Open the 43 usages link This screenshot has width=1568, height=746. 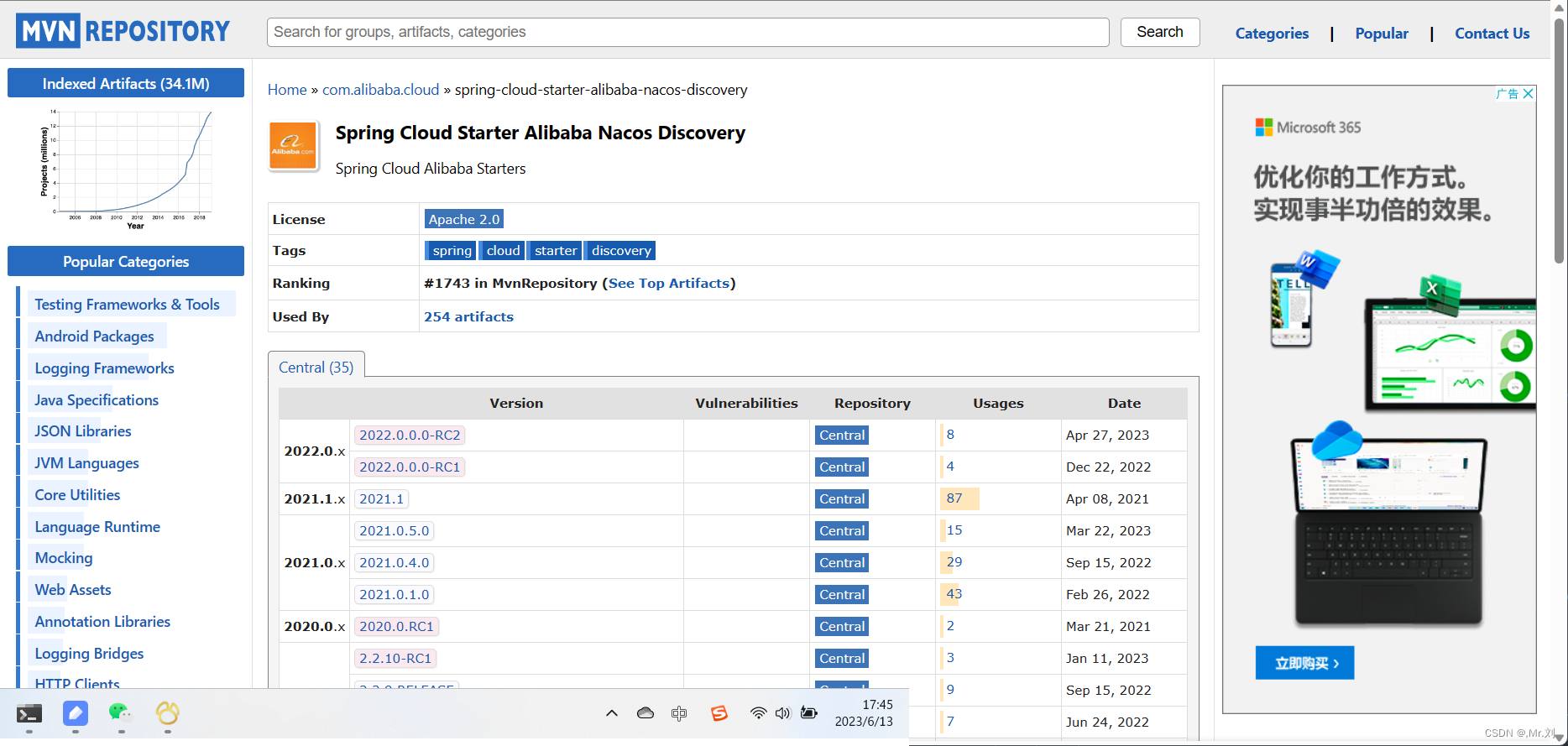point(954,594)
